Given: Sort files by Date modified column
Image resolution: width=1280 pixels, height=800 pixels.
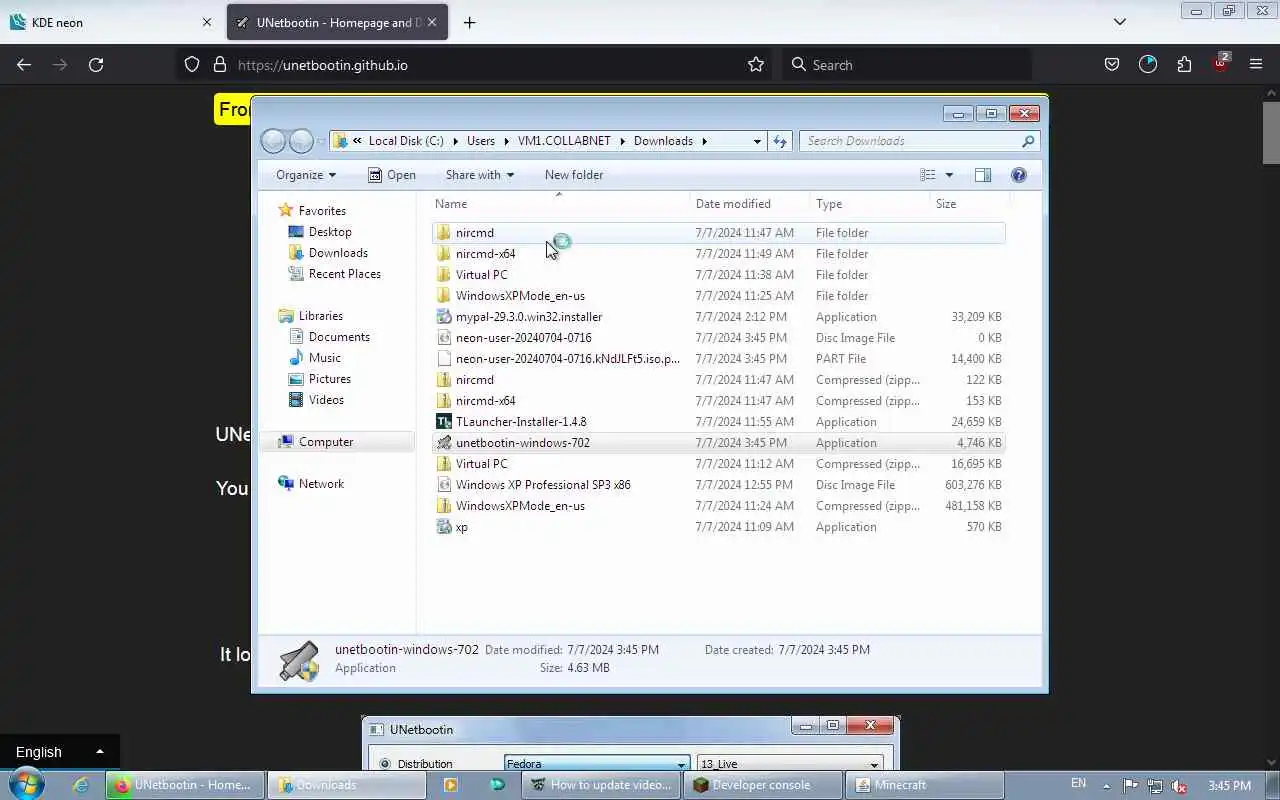Looking at the screenshot, I should point(750,204).
